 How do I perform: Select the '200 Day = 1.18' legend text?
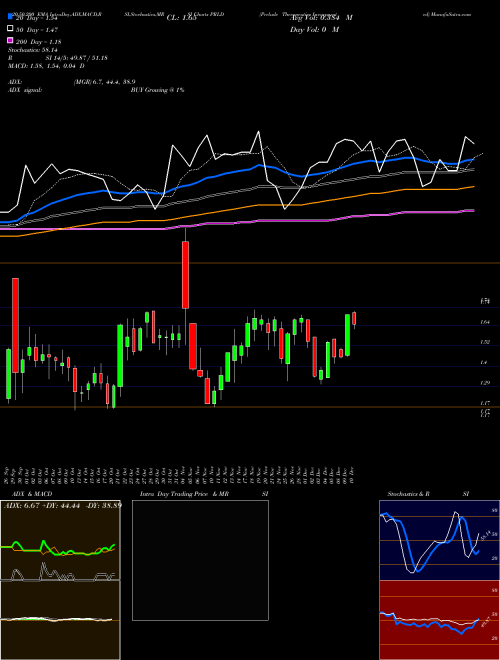click(x=38, y=42)
